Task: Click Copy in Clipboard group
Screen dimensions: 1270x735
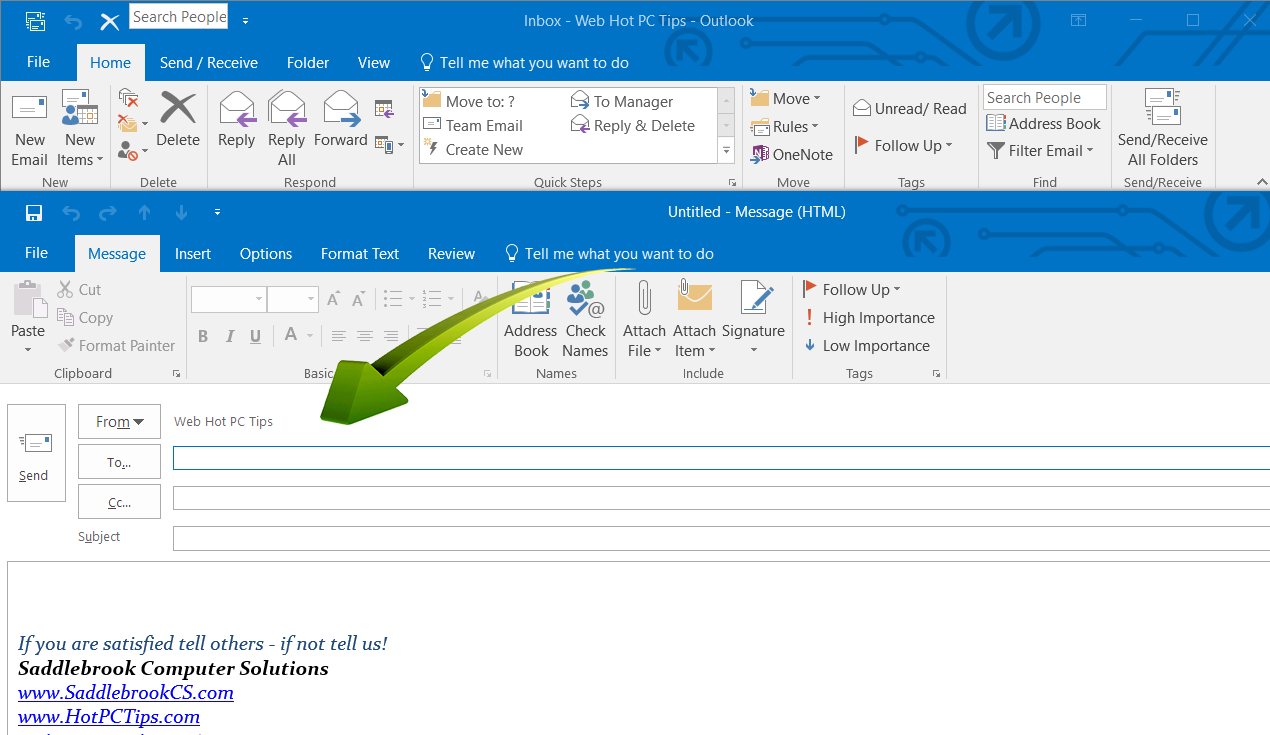Action: click(85, 317)
